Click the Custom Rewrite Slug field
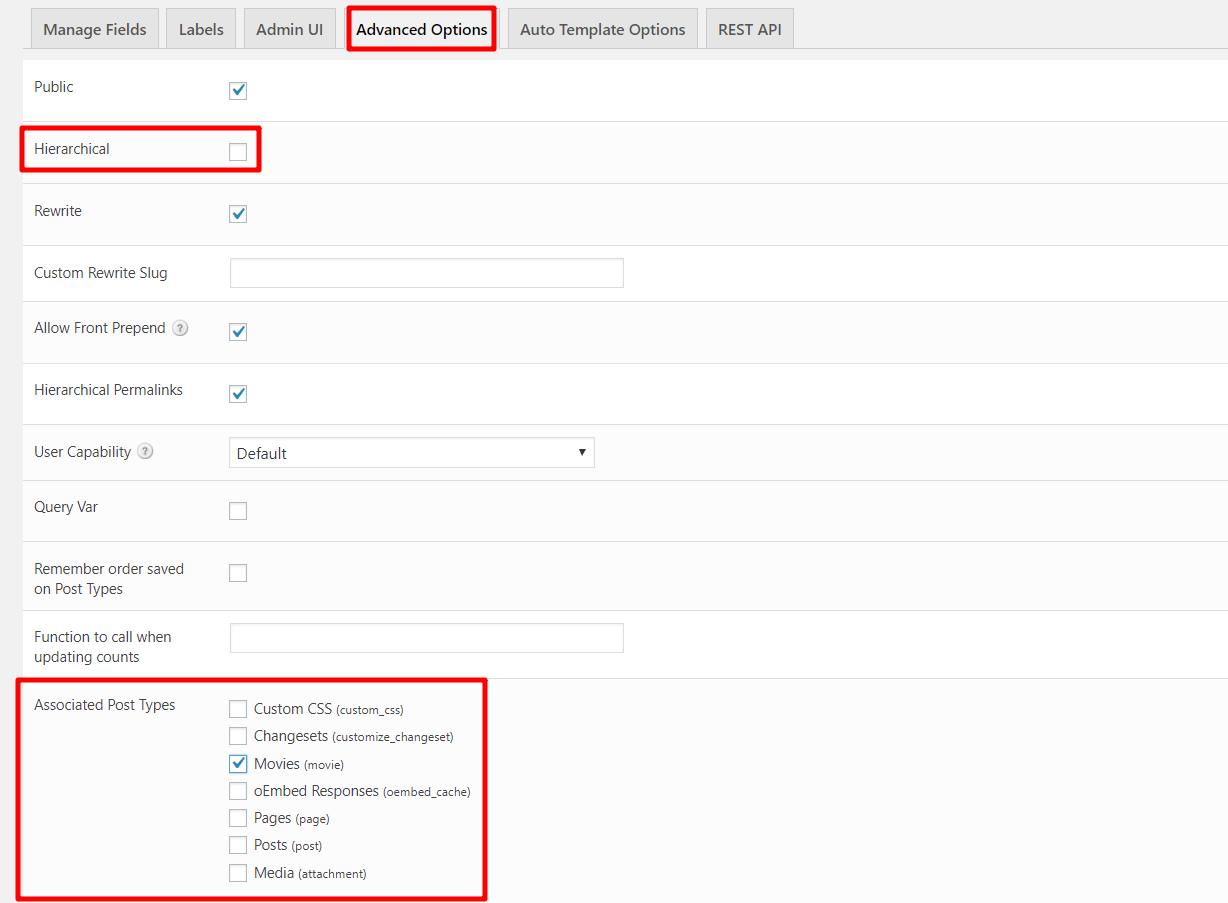Viewport: 1228px width, 903px height. point(427,273)
